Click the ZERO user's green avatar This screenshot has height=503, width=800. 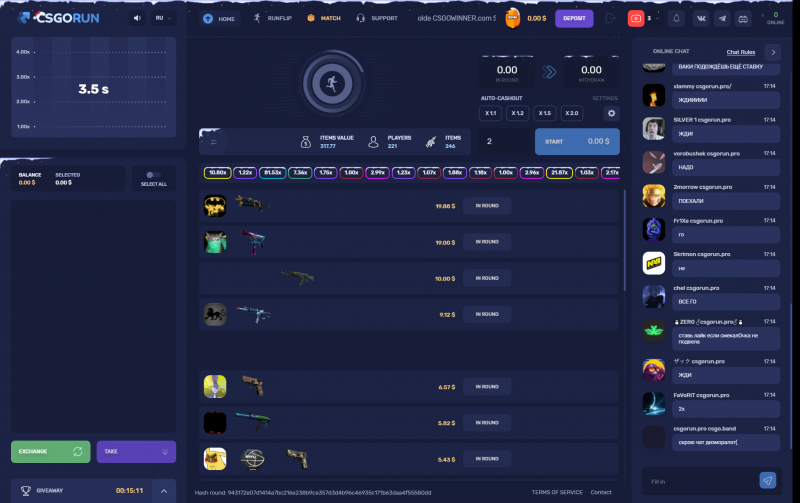(654, 331)
